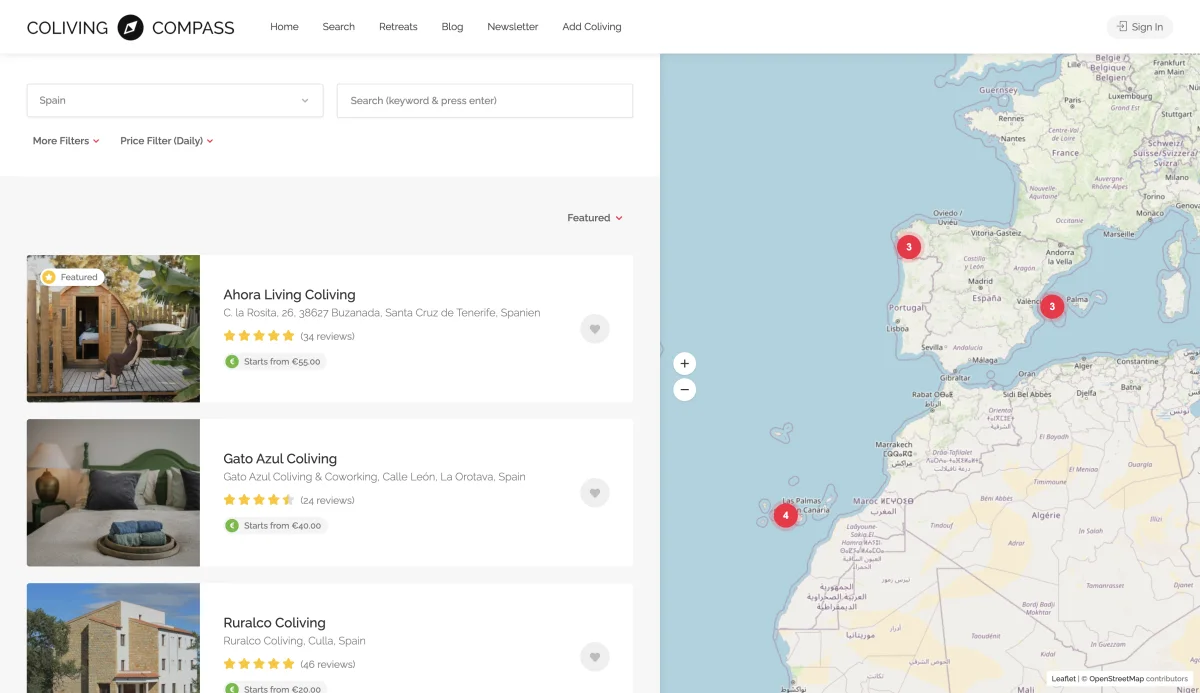The height and width of the screenshot is (693, 1200).
Task: Select Add Coliving in navigation
Action: pos(592,27)
